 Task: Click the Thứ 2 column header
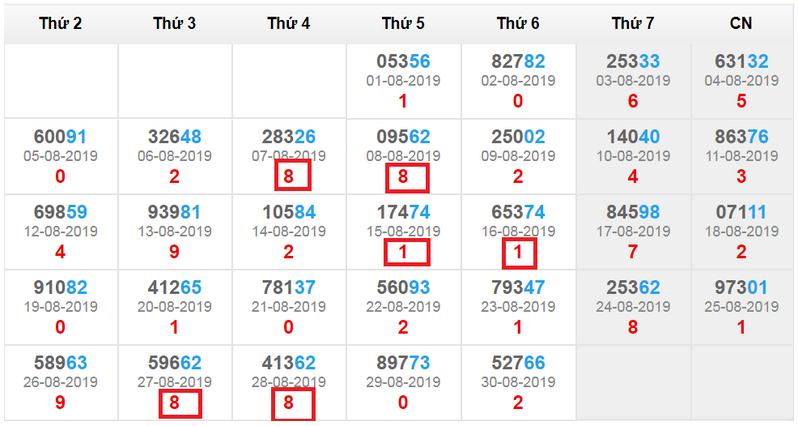coord(61,23)
